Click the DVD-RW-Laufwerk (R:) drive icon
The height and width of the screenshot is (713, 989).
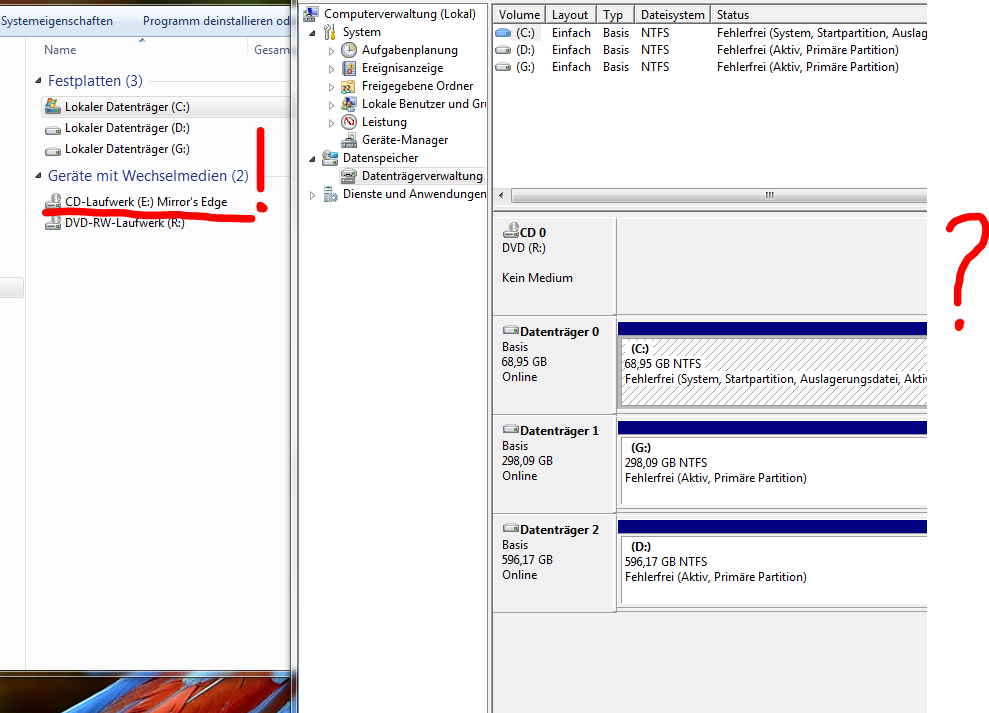pos(53,224)
